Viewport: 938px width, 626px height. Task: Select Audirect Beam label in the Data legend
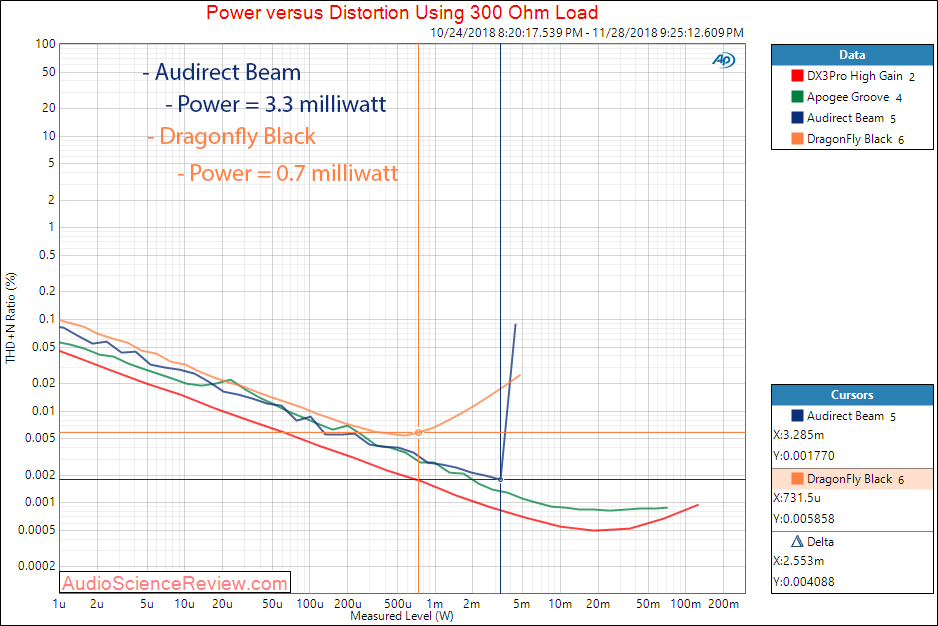coord(845,118)
